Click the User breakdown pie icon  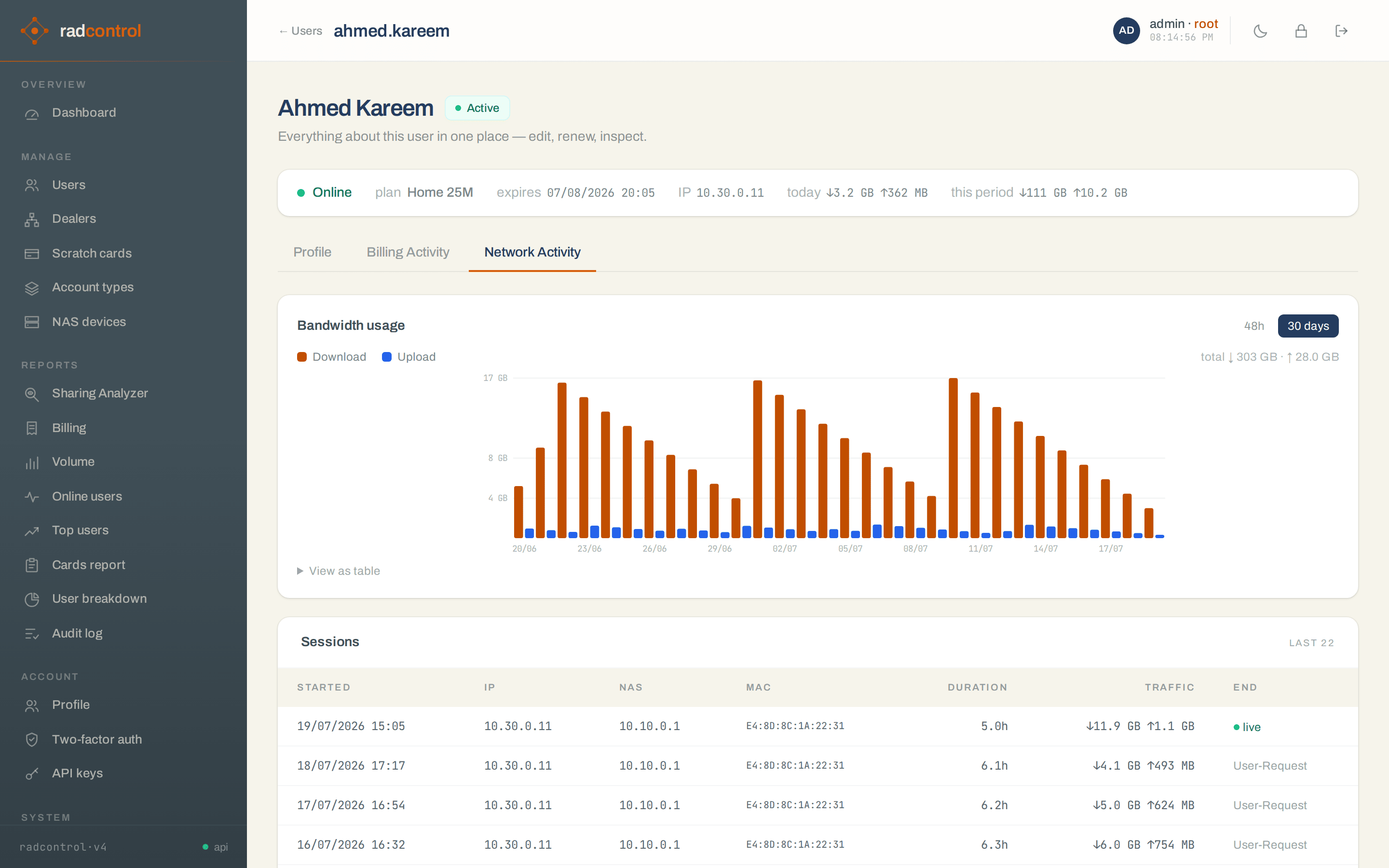click(32, 599)
